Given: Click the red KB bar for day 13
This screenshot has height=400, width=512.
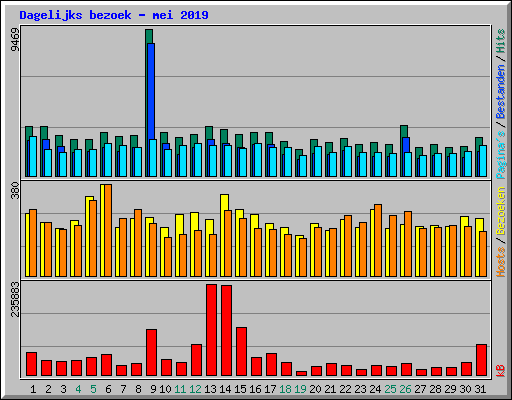Looking at the screenshot, I should pyautogui.click(x=211, y=330).
